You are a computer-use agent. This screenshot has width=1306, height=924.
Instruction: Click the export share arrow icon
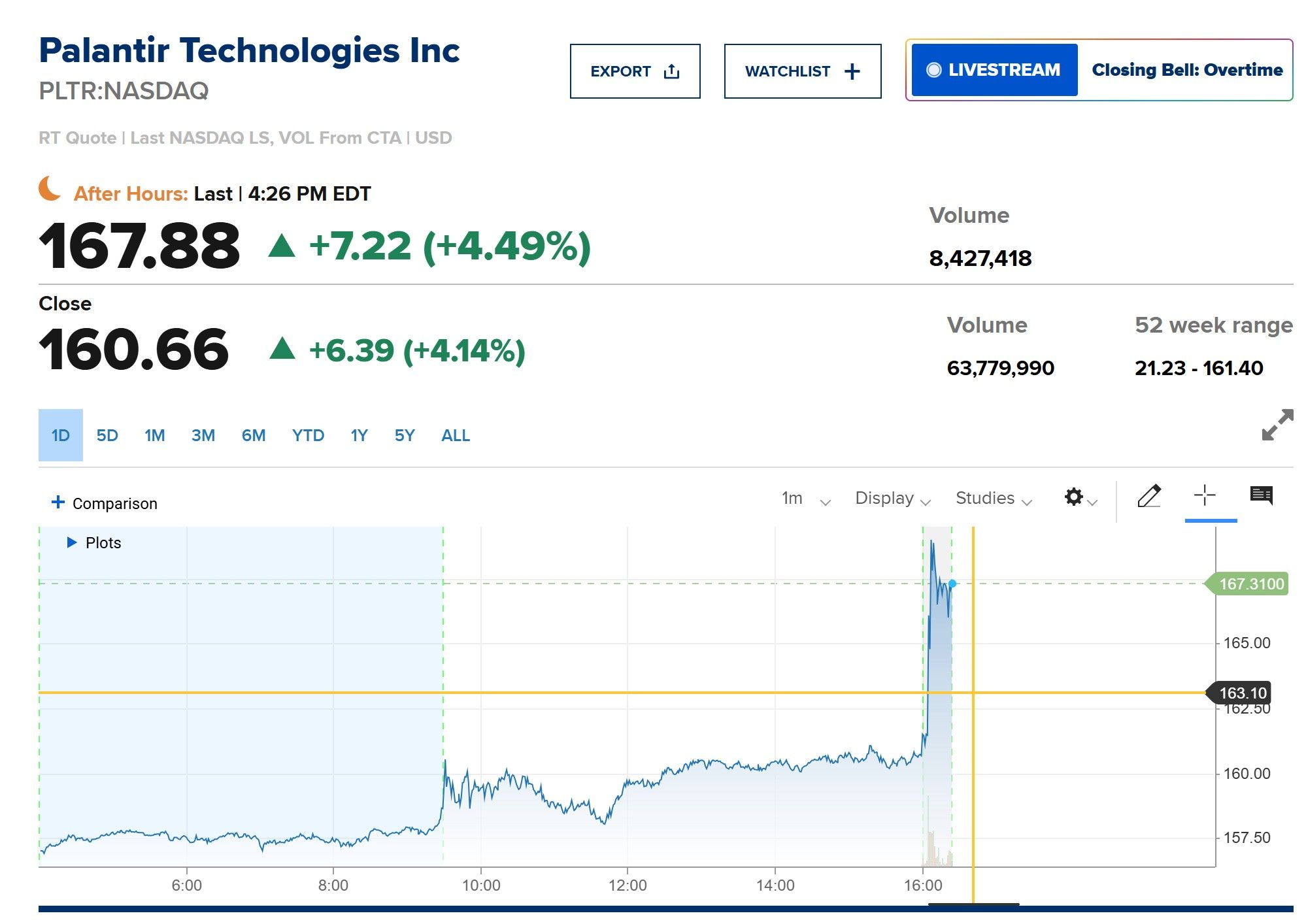click(671, 71)
